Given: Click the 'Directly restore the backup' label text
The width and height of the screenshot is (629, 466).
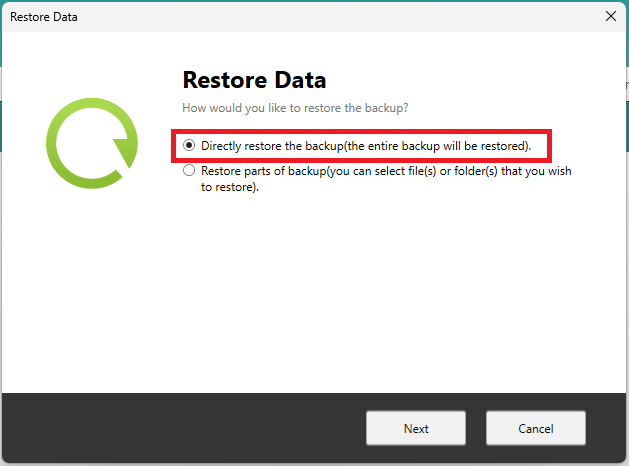Looking at the screenshot, I should coord(272,146).
